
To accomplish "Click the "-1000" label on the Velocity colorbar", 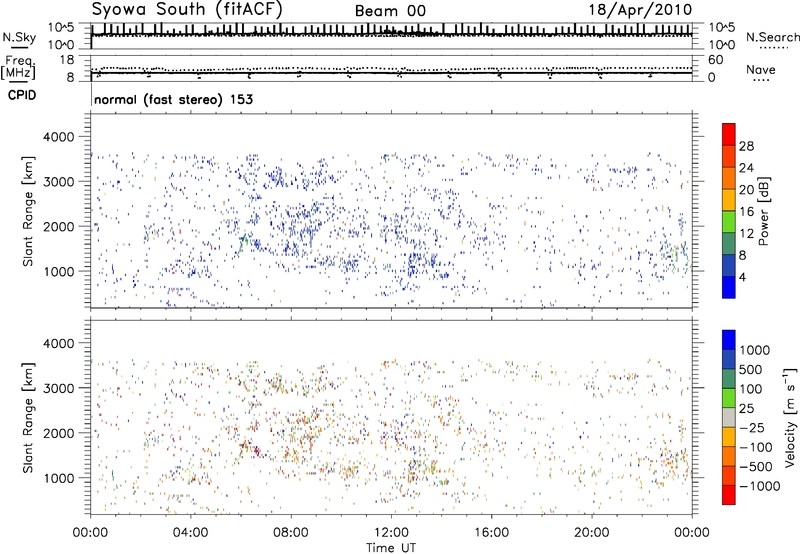I will [760, 486].
